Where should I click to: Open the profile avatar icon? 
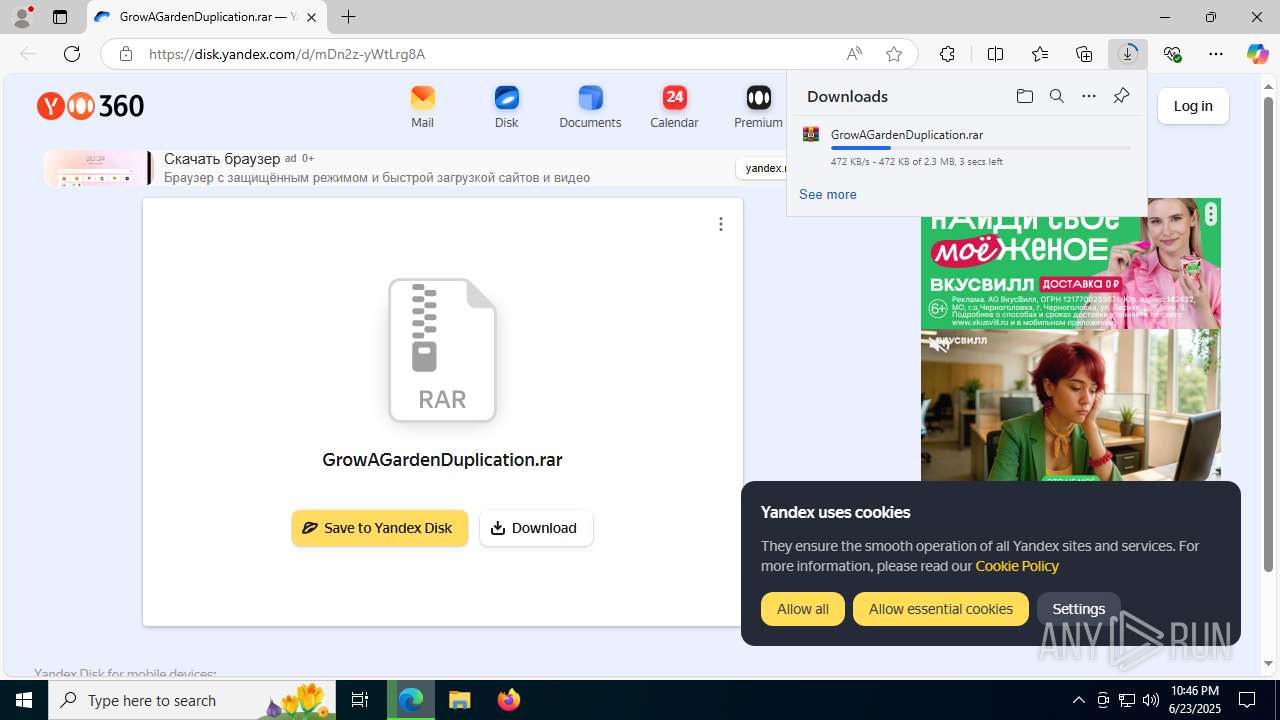point(22,17)
